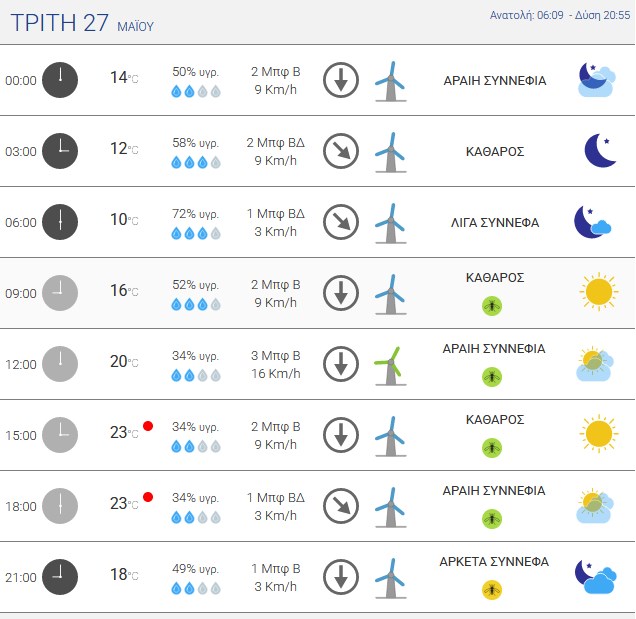
Task: Click the Ανατολή 06:09 - Δύση 20:55 text
Action: pos(560,15)
